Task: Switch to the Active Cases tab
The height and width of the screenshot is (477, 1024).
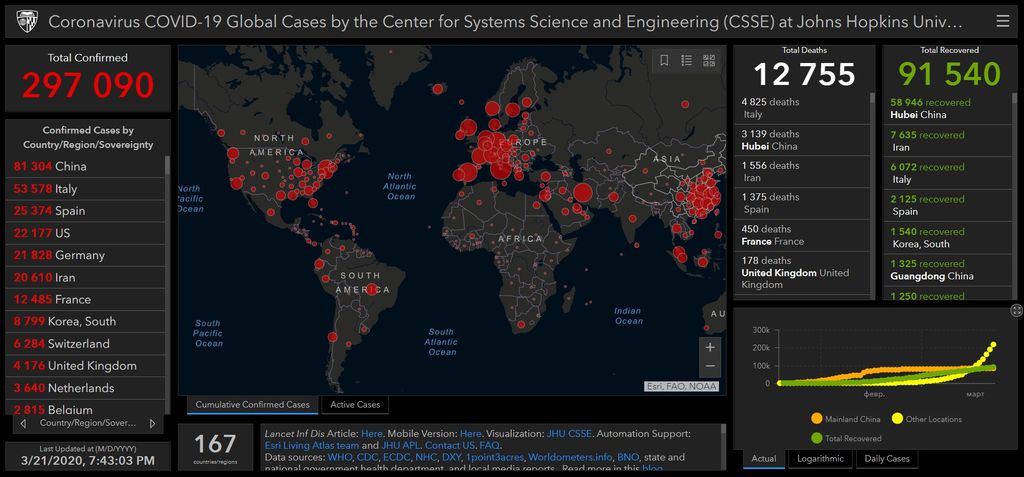Action: (355, 405)
